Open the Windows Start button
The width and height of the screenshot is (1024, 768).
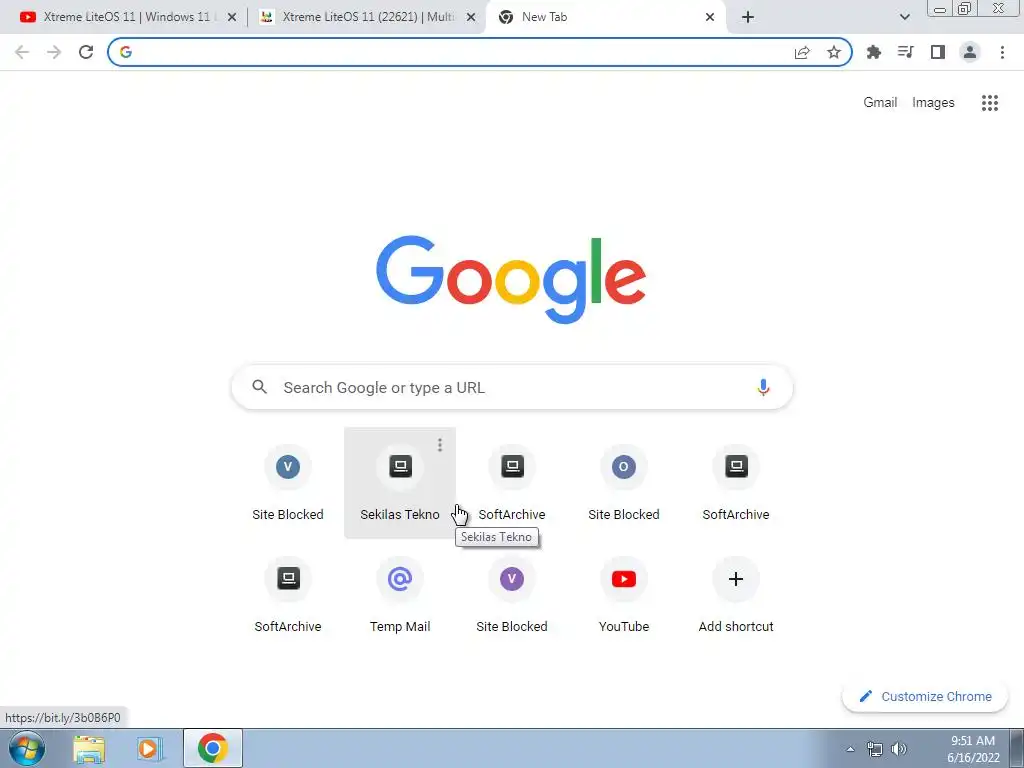point(27,748)
